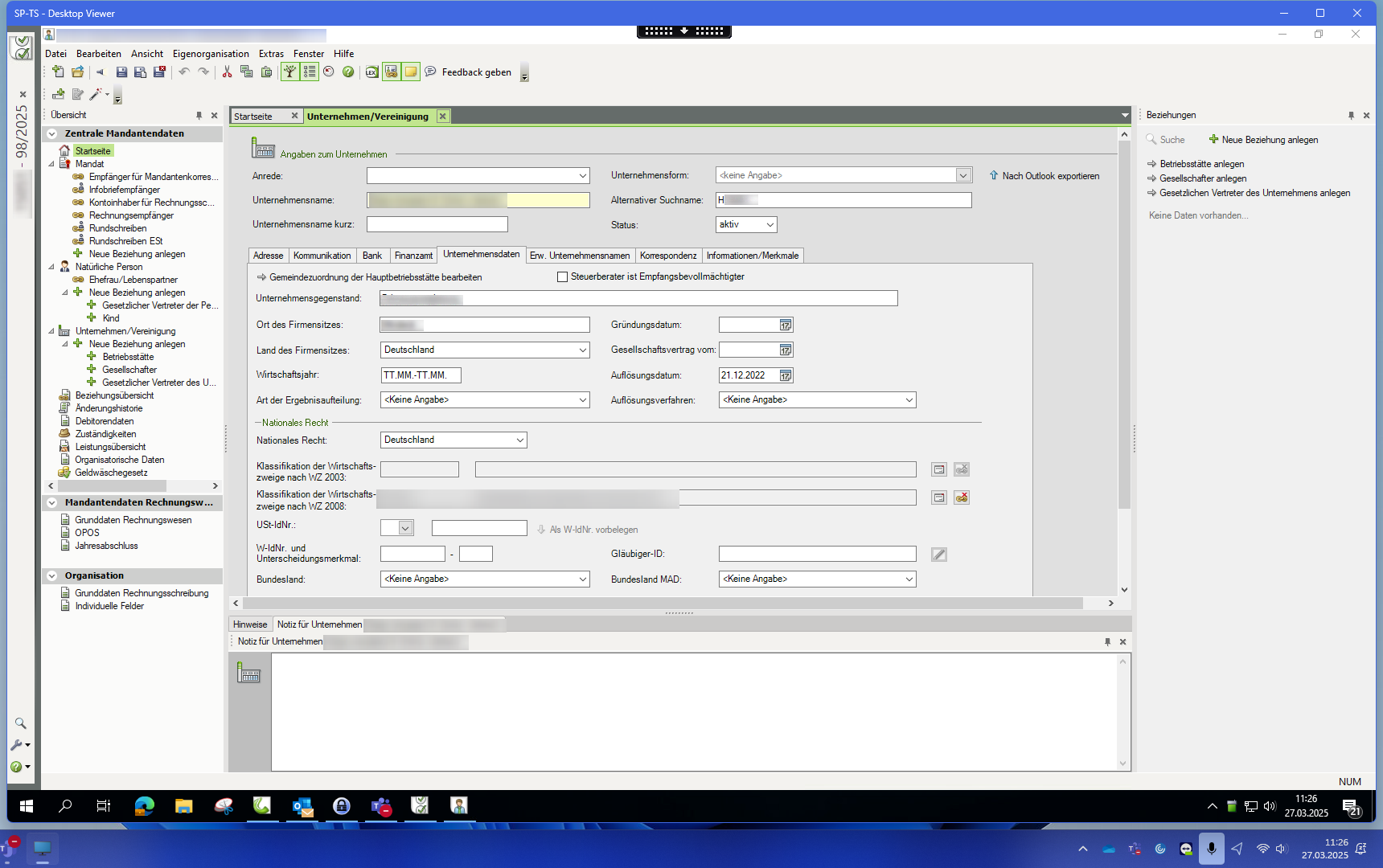Switch to the Finanzamt tab

(x=413, y=256)
